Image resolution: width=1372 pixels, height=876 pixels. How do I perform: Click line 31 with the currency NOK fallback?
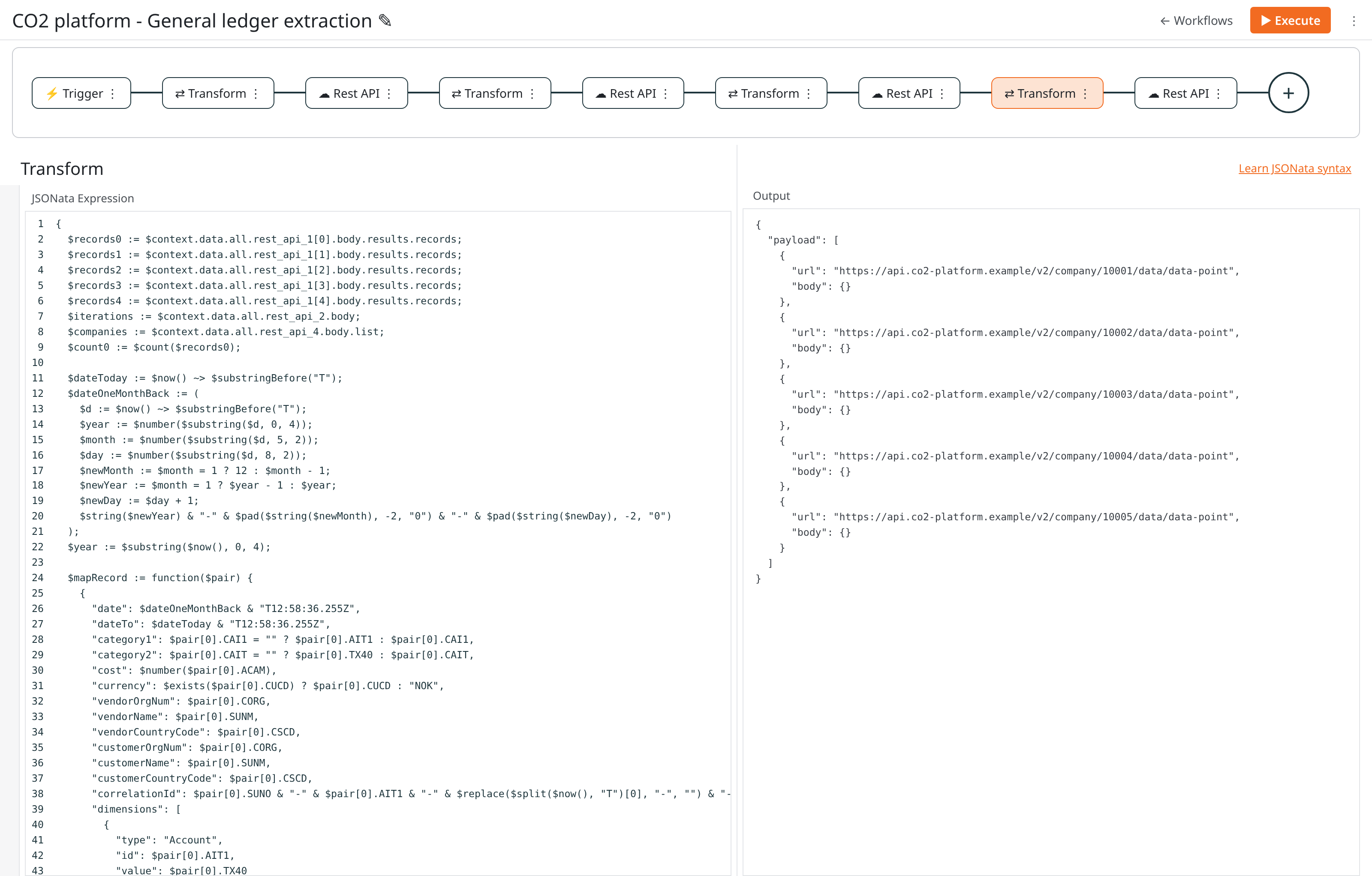[268, 685]
